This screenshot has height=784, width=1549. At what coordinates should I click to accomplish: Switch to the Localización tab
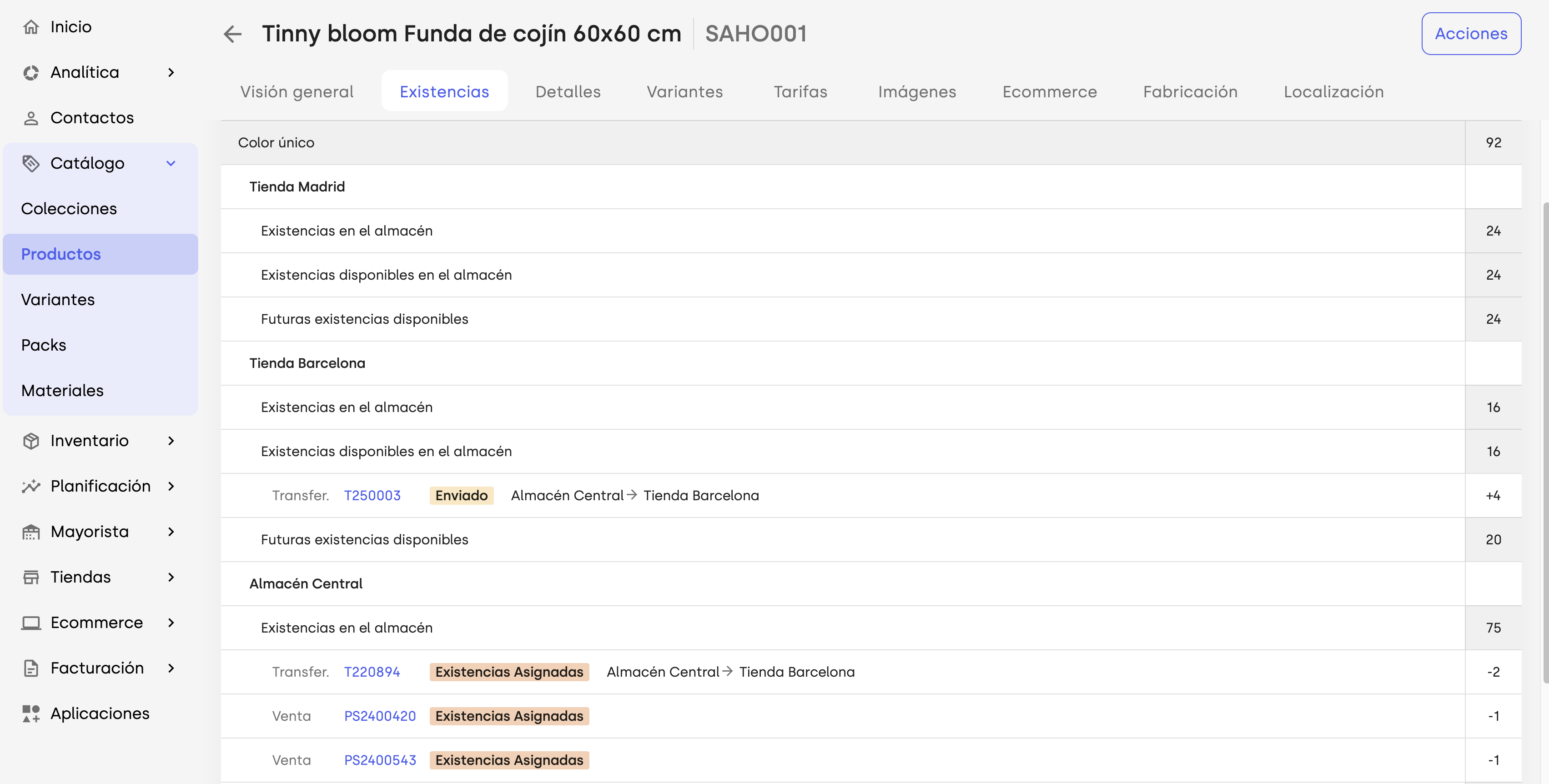(1334, 91)
